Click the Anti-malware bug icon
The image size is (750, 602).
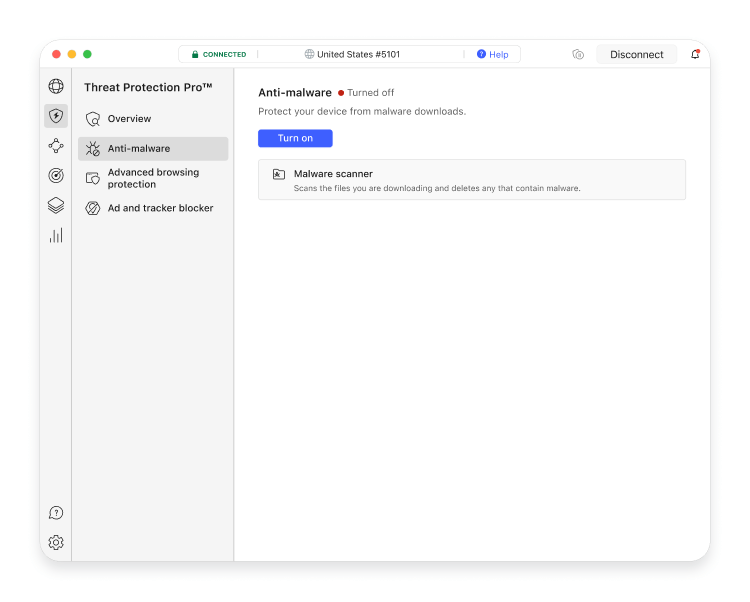coord(93,149)
